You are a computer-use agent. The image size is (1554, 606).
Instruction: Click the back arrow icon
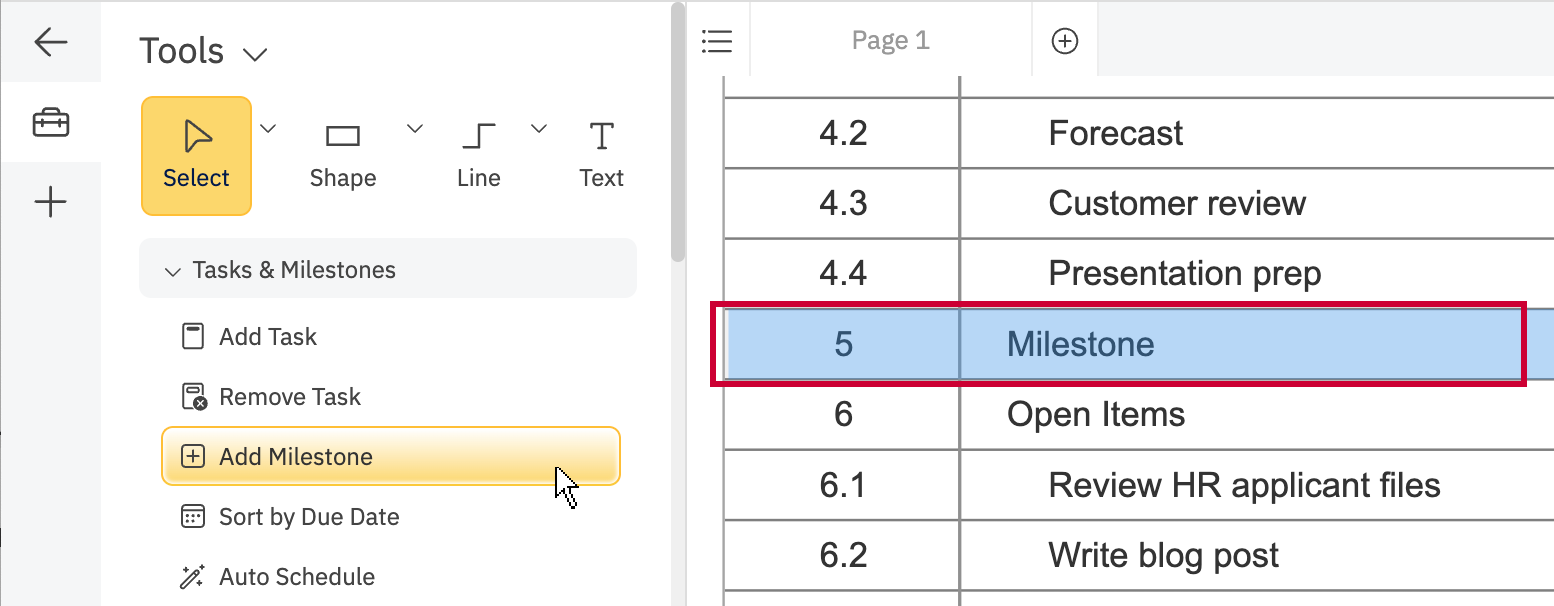point(50,42)
